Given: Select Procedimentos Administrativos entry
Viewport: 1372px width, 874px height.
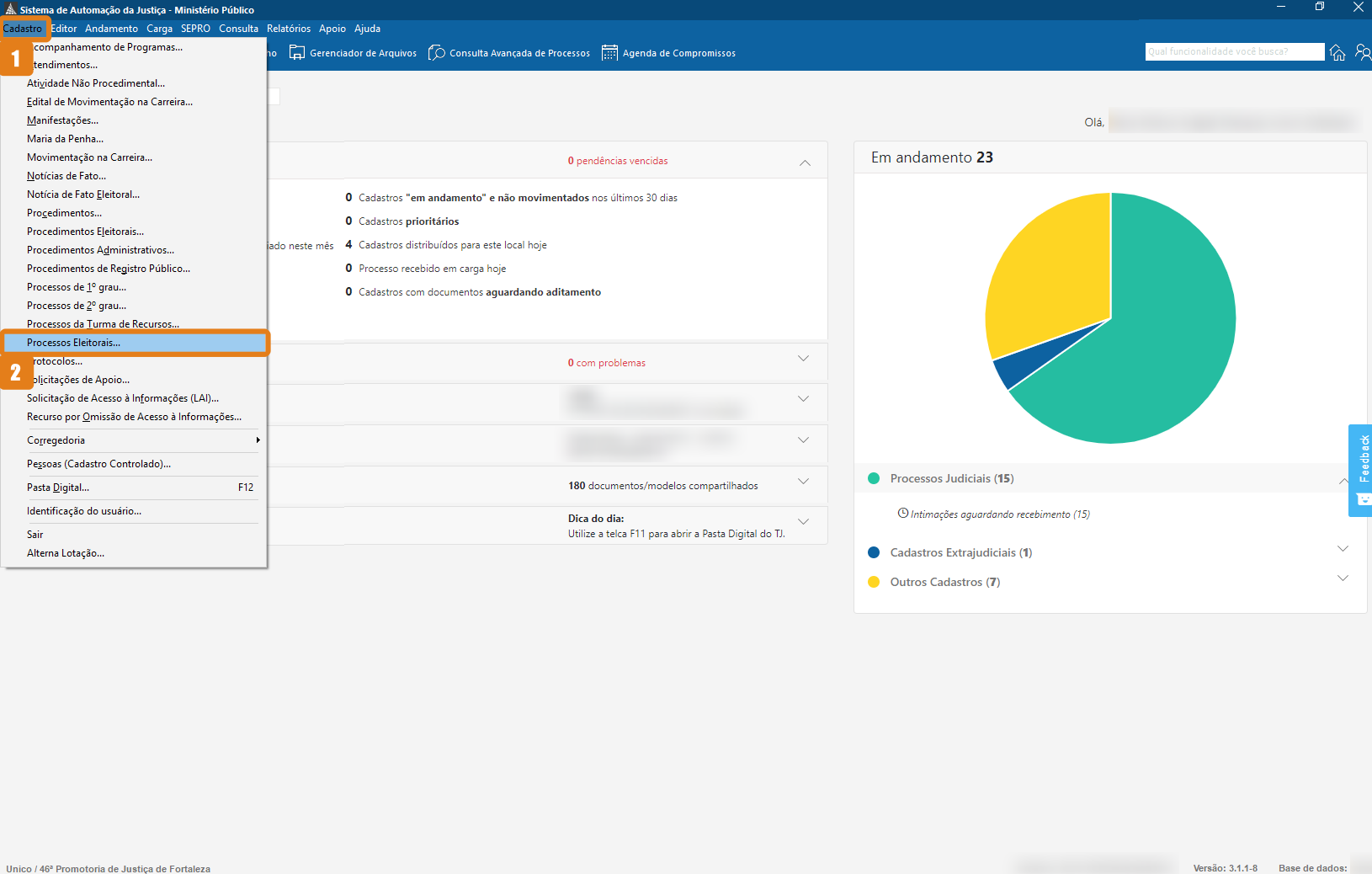Looking at the screenshot, I should [135, 250].
